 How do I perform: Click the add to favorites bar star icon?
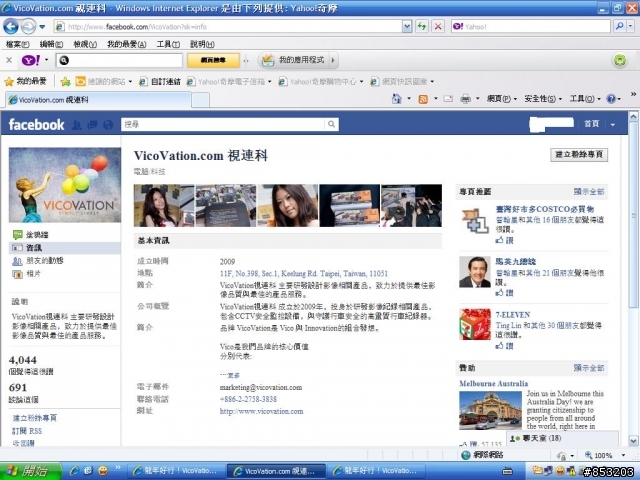pyautogui.click(x=65, y=82)
